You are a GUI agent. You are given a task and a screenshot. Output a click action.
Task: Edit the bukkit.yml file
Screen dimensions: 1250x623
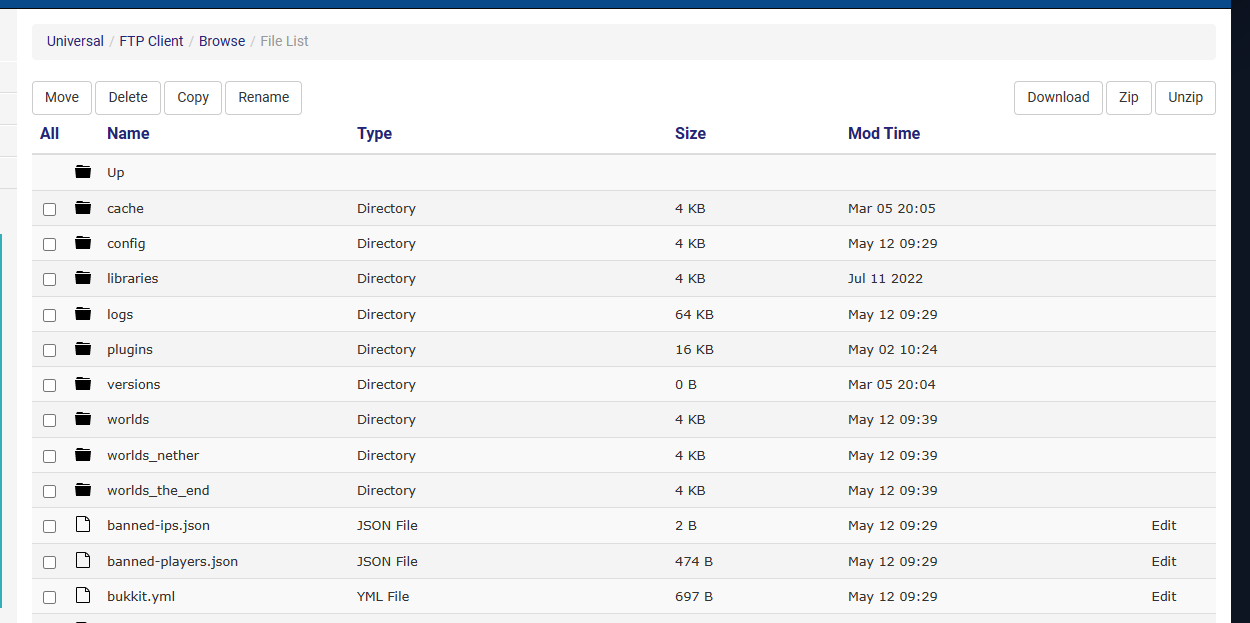tap(1164, 596)
